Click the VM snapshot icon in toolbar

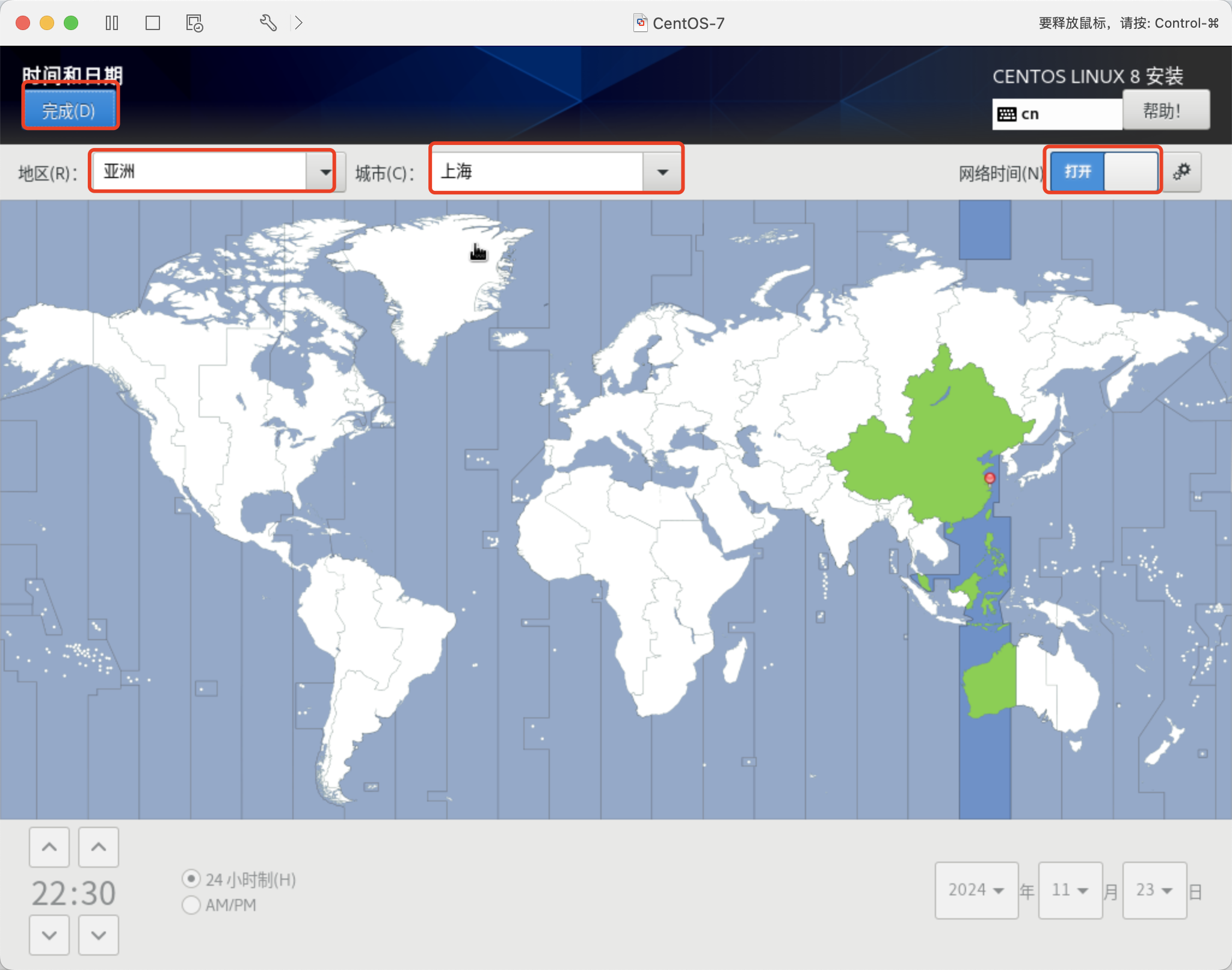194,23
